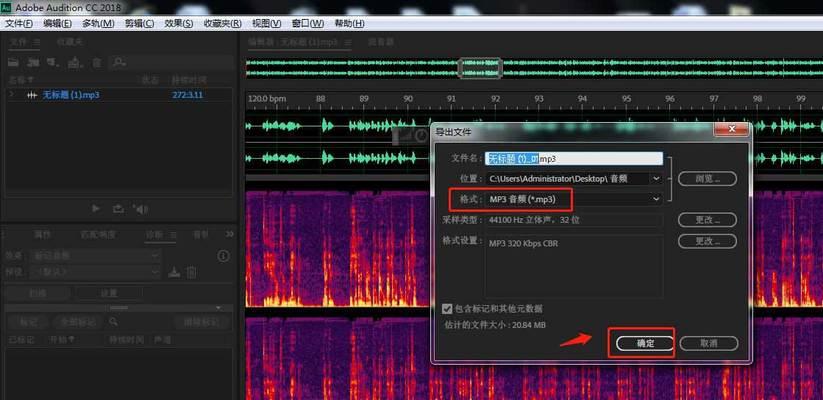
Task: Open the 格式 MP3 音频 (*.mp3) dropdown
Action: (574, 199)
